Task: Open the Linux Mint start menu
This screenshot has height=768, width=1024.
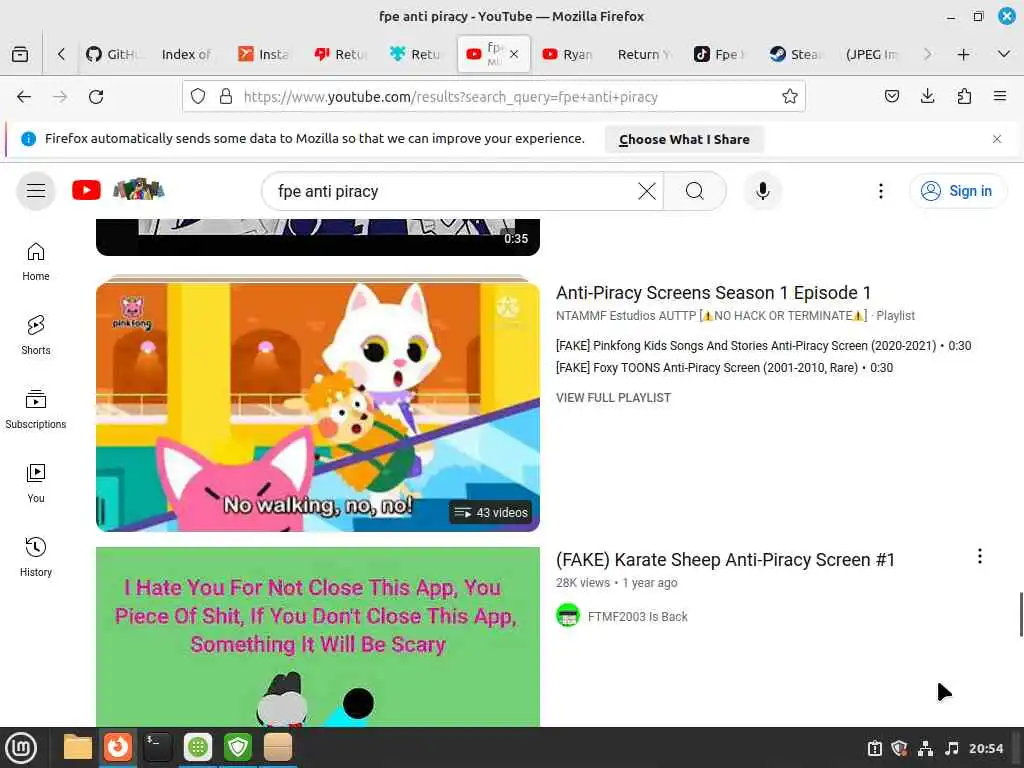Action: [x=20, y=747]
